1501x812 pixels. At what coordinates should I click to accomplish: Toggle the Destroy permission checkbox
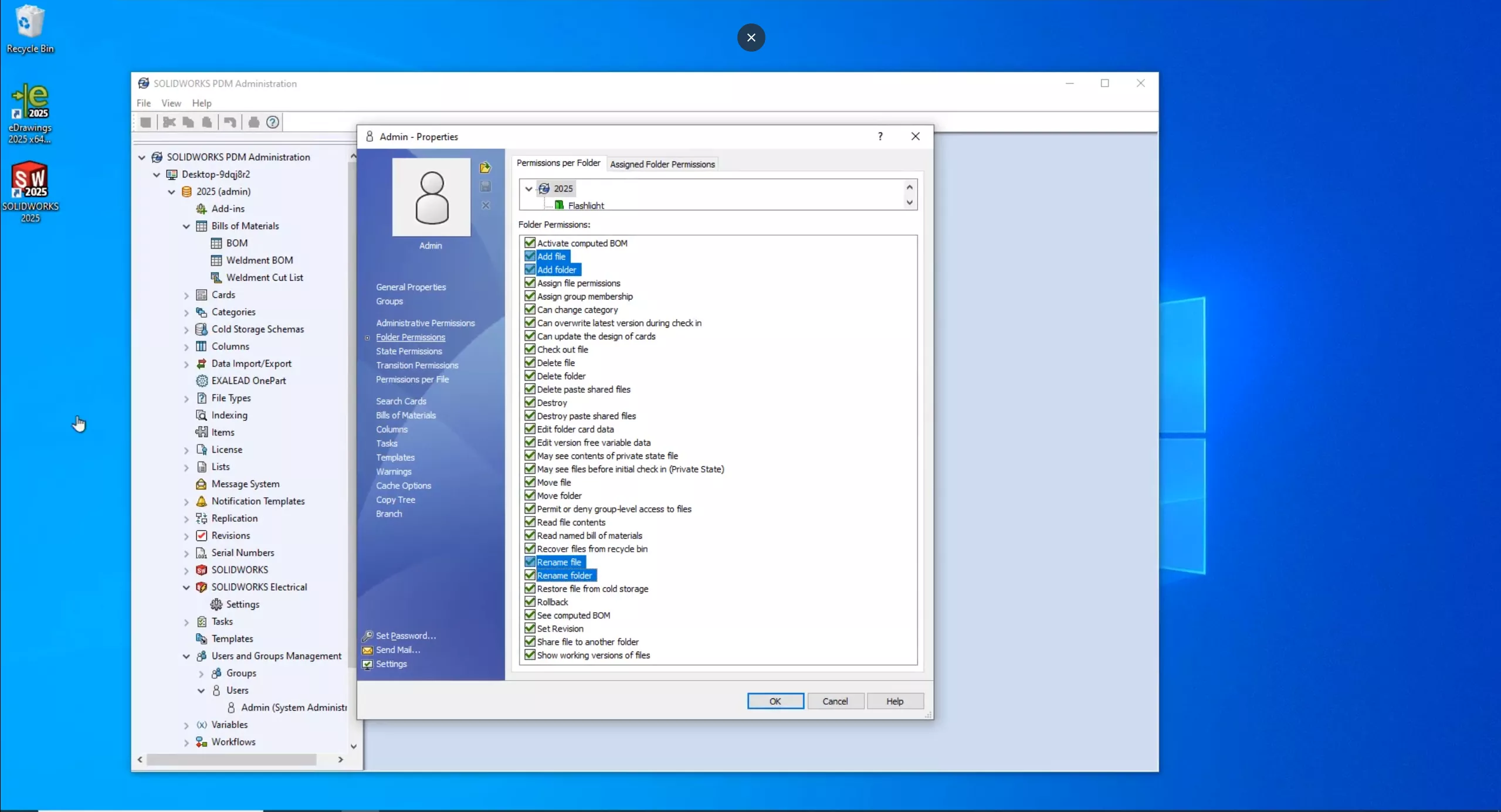click(x=530, y=402)
